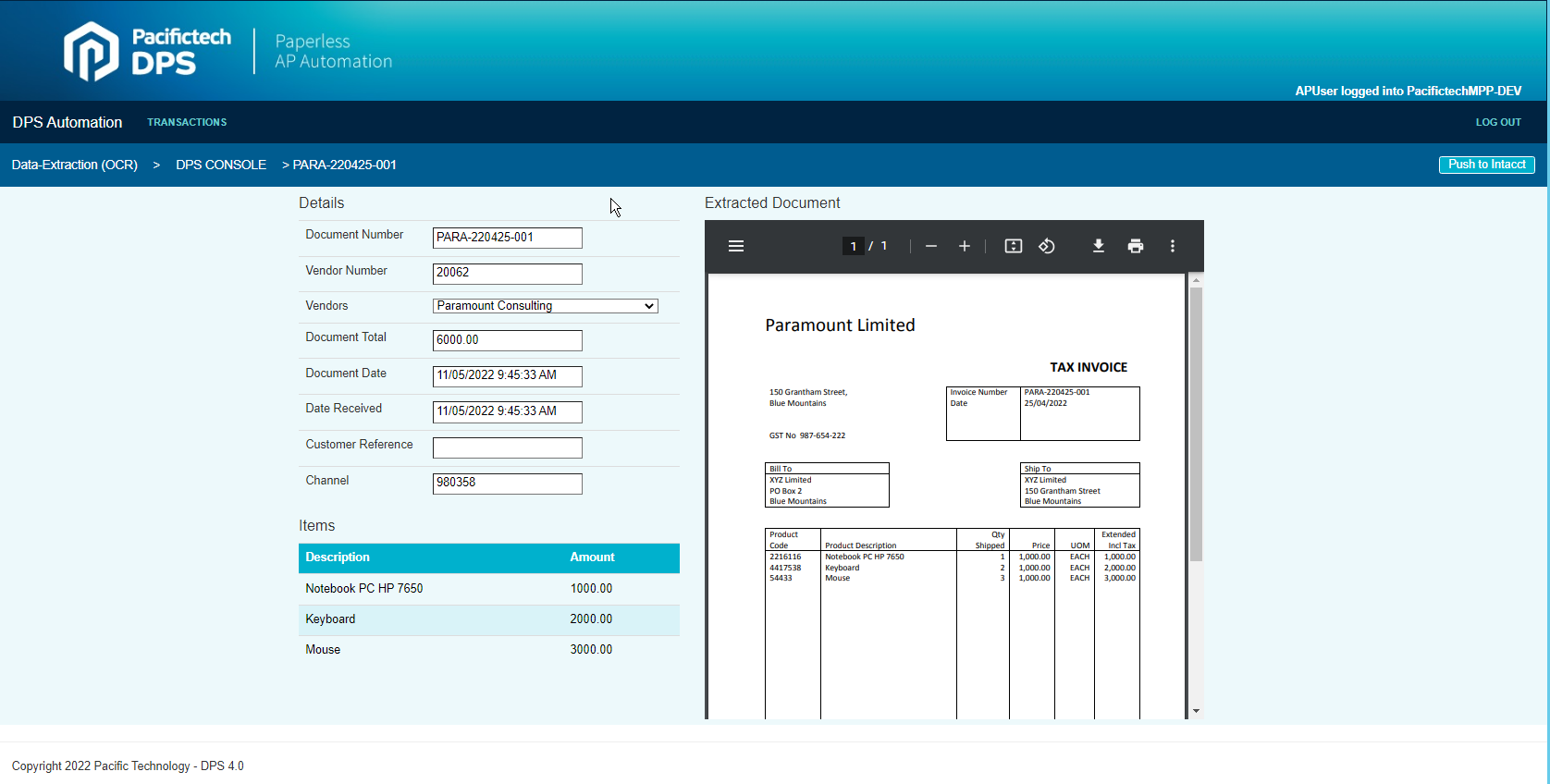Rotate the document using rotate icon
The image size is (1550, 784).
click(1047, 246)
